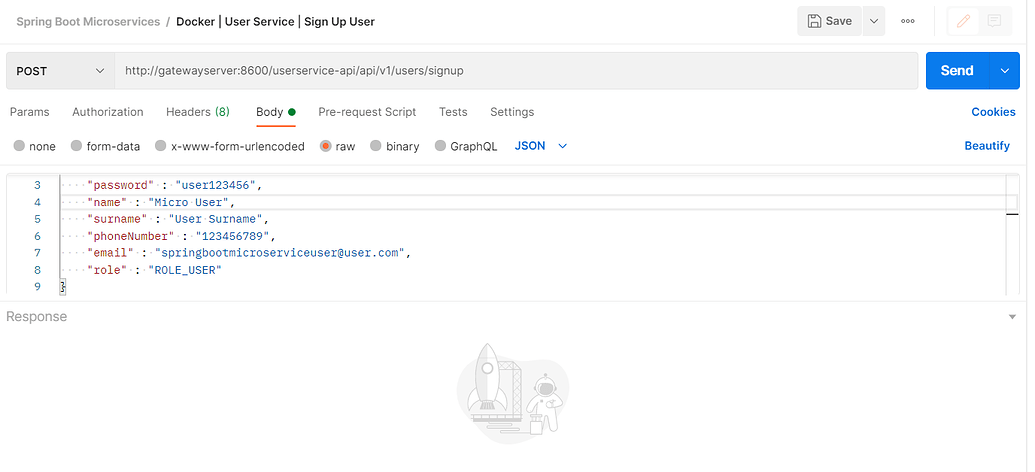The width and height of the screenshot is (1035, 472).
Task: Expand the Send button dropdown arrow
Action: click(1004, 71)
